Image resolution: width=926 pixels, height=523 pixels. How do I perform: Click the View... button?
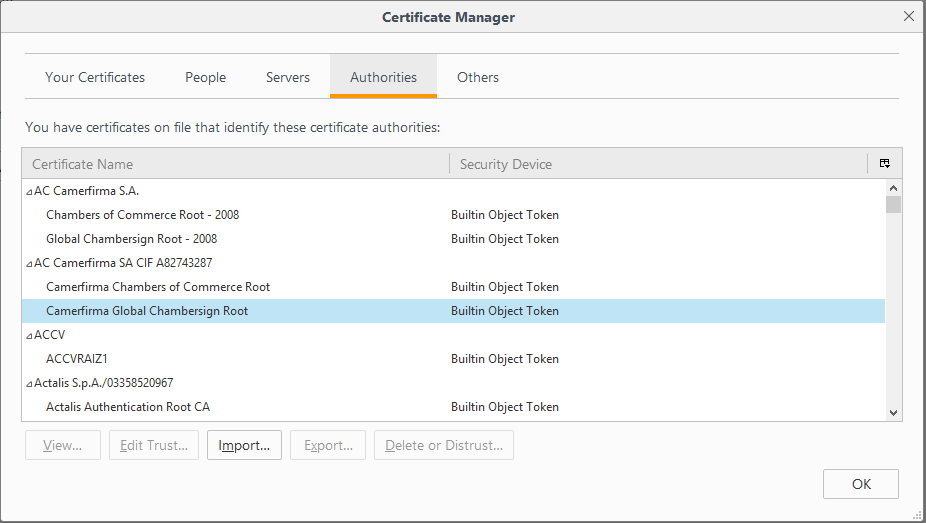(63, 445)
